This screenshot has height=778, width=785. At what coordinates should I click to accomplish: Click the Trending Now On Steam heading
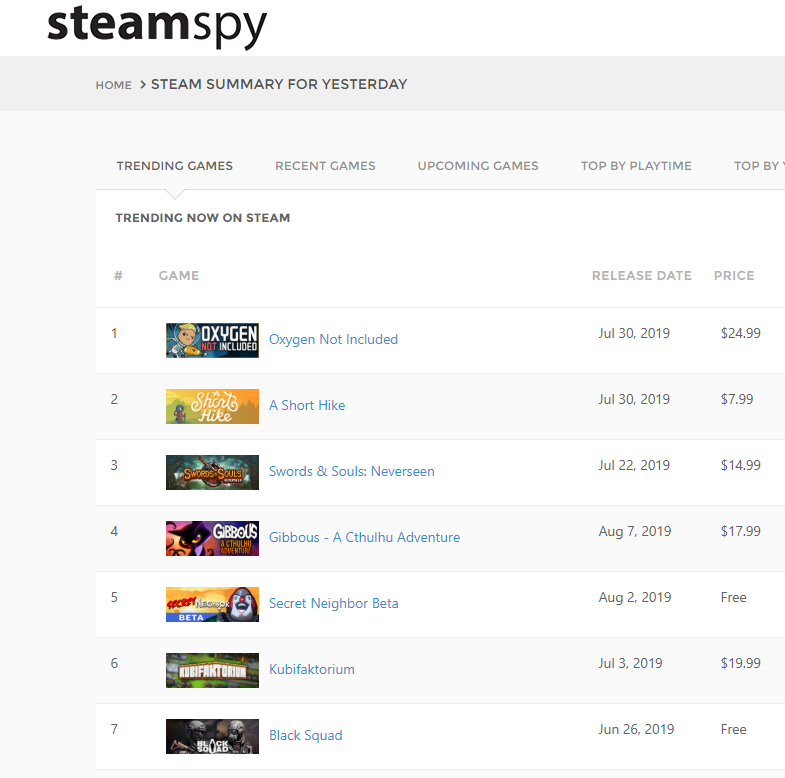(x=203, y=218)
